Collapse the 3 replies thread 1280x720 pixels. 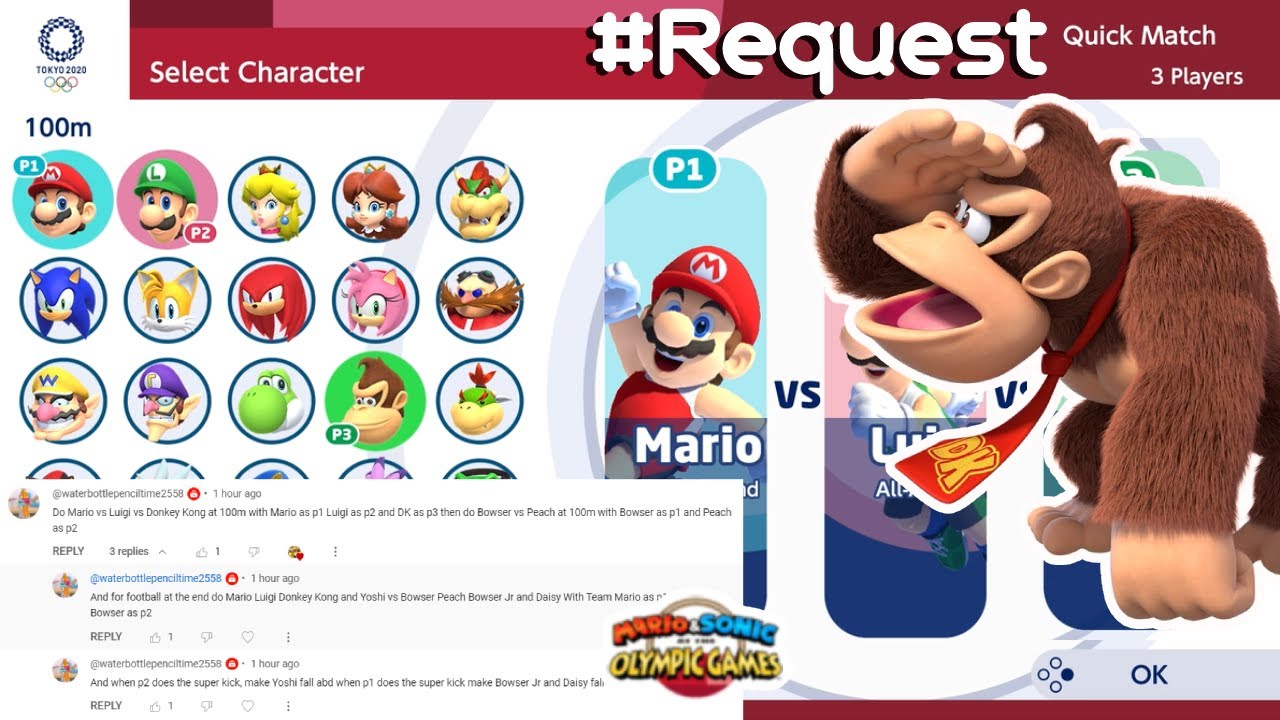138,551
